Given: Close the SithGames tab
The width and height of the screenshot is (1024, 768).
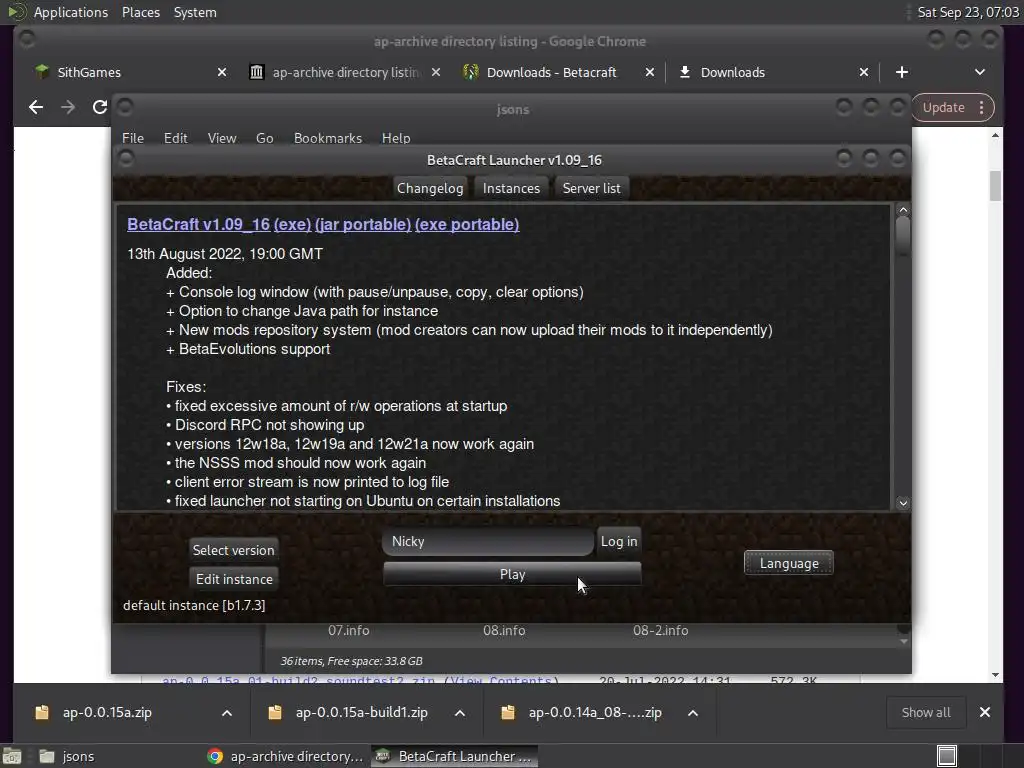Looking at the screenshot, I should pyautogui.click(x=222, y=72).
